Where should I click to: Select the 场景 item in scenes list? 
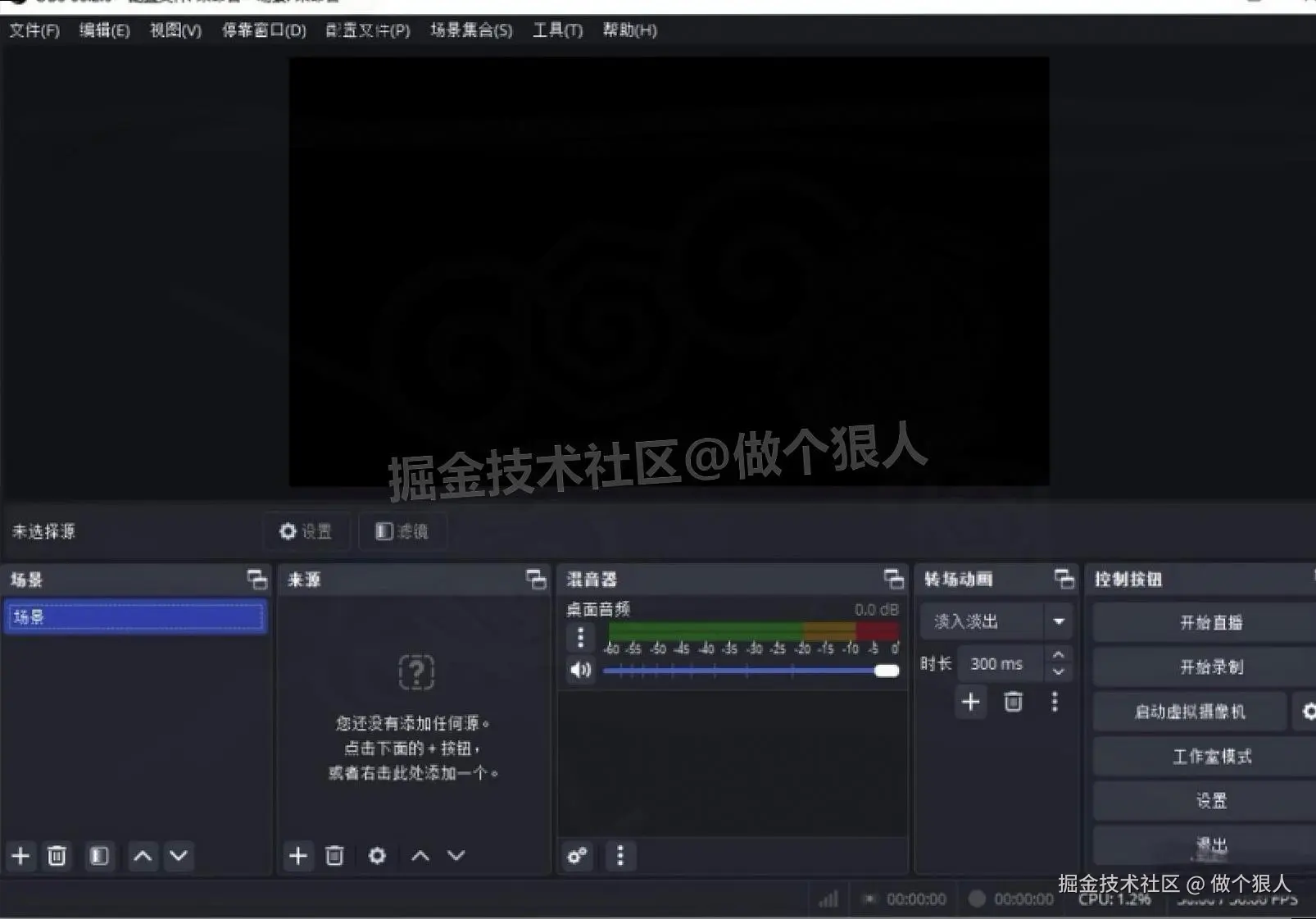coord(135,616)
